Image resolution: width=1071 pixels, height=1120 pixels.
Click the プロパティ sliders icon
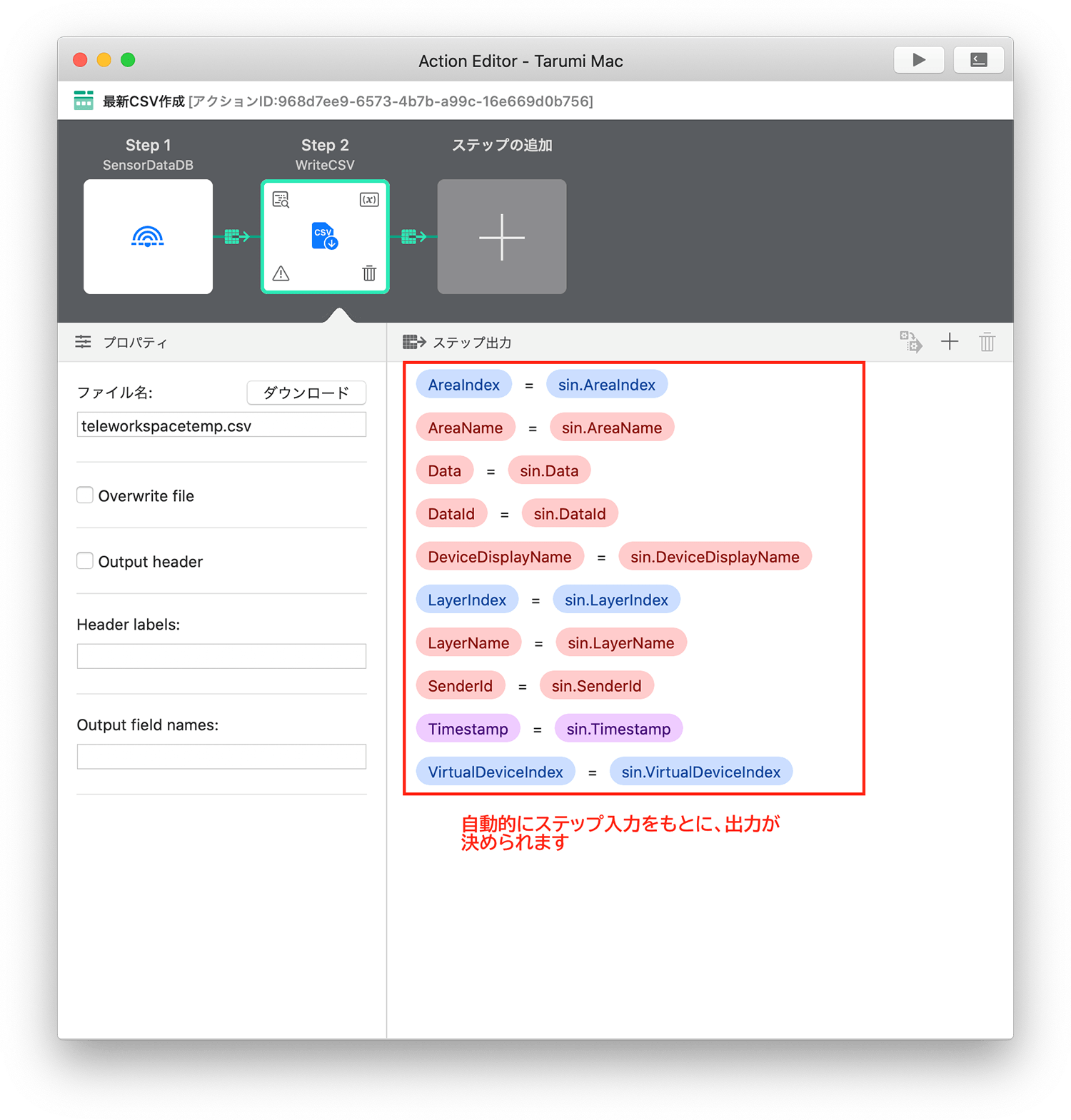point(84,342)
